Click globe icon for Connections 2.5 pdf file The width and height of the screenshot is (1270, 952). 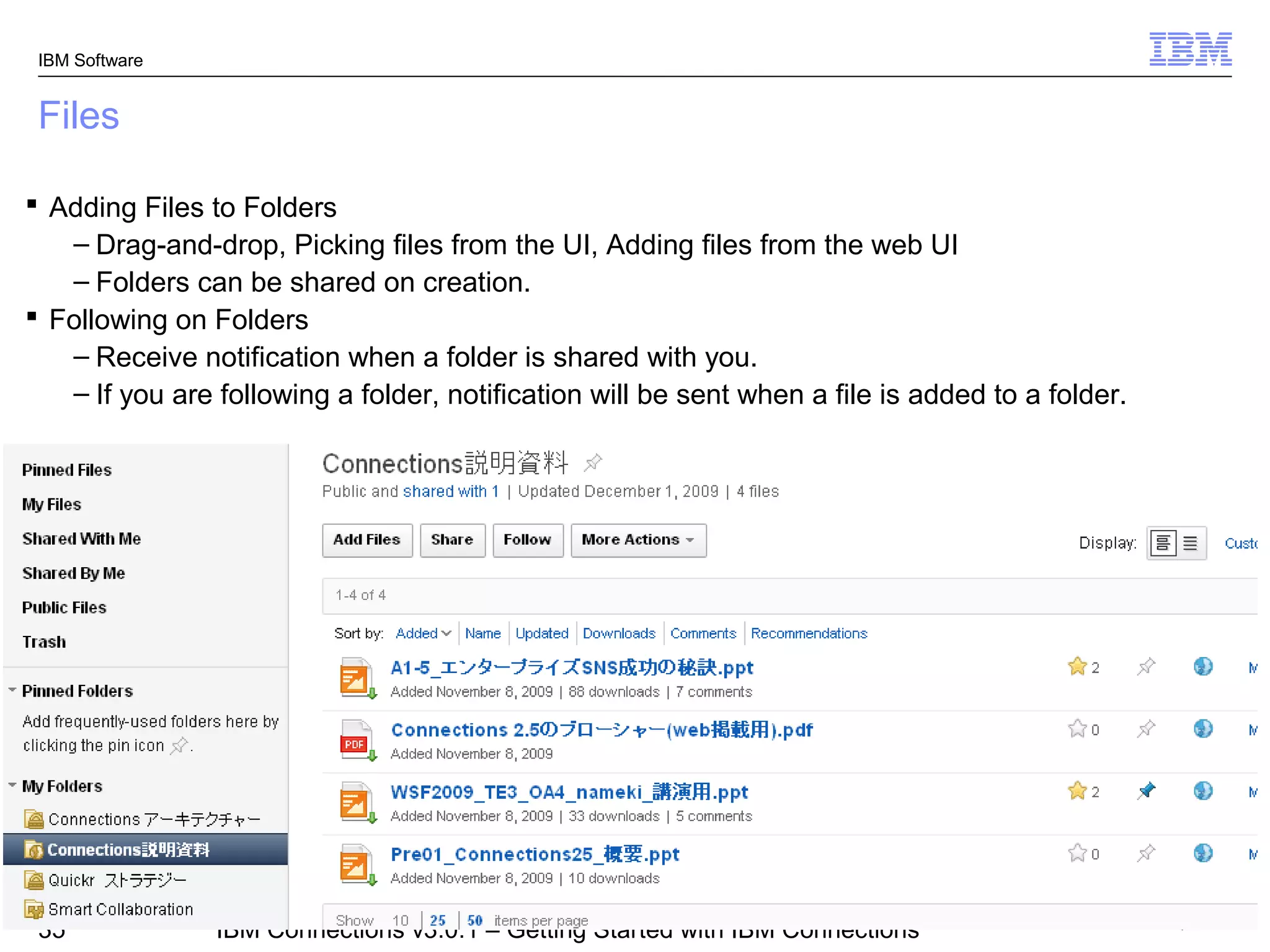1203,728
